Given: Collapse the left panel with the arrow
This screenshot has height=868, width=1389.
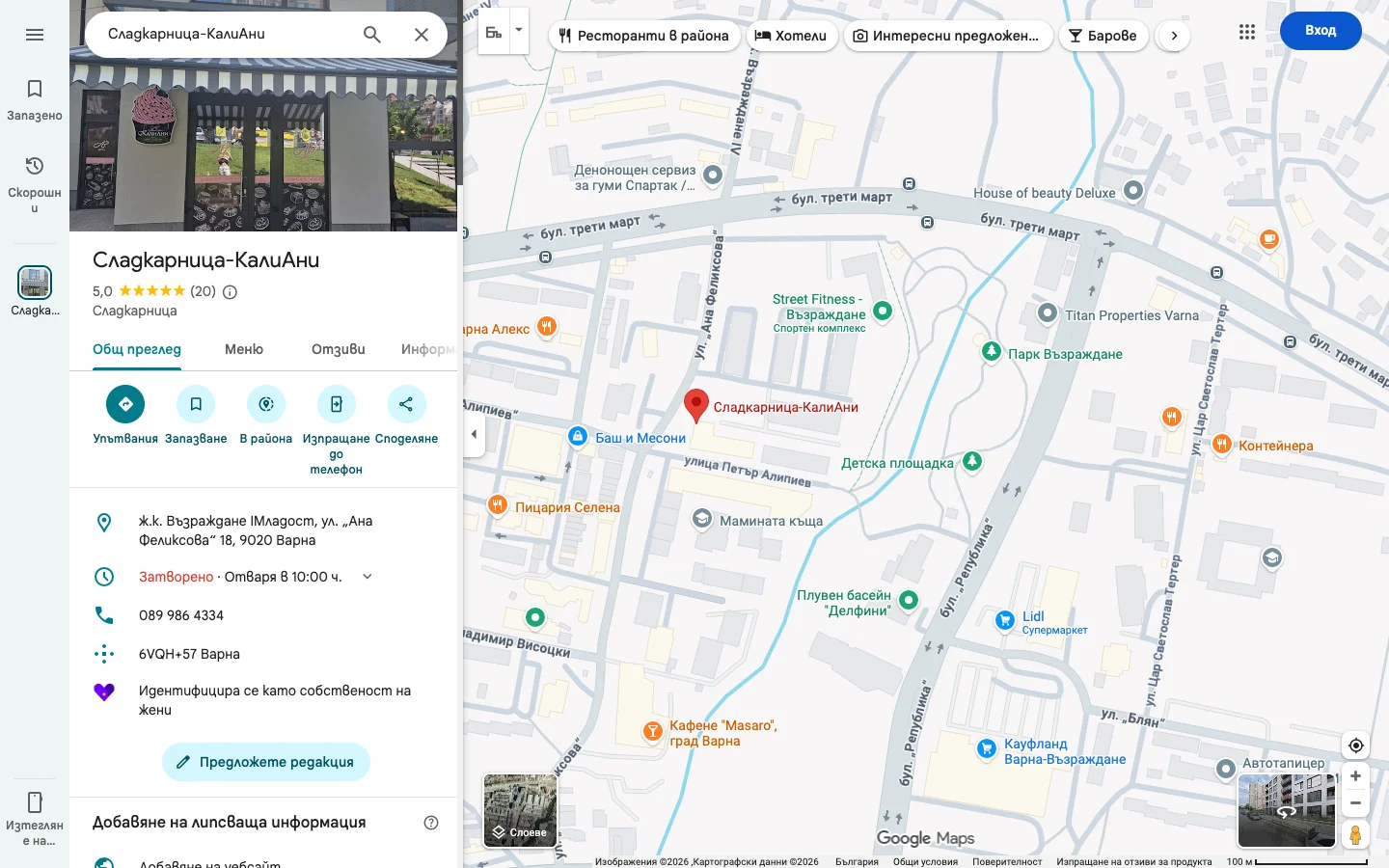Looking at the screenshot, I should 474,434.
